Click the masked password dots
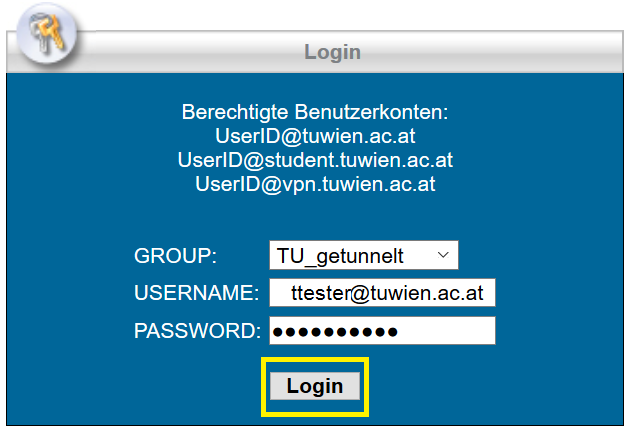 point(335,332)
